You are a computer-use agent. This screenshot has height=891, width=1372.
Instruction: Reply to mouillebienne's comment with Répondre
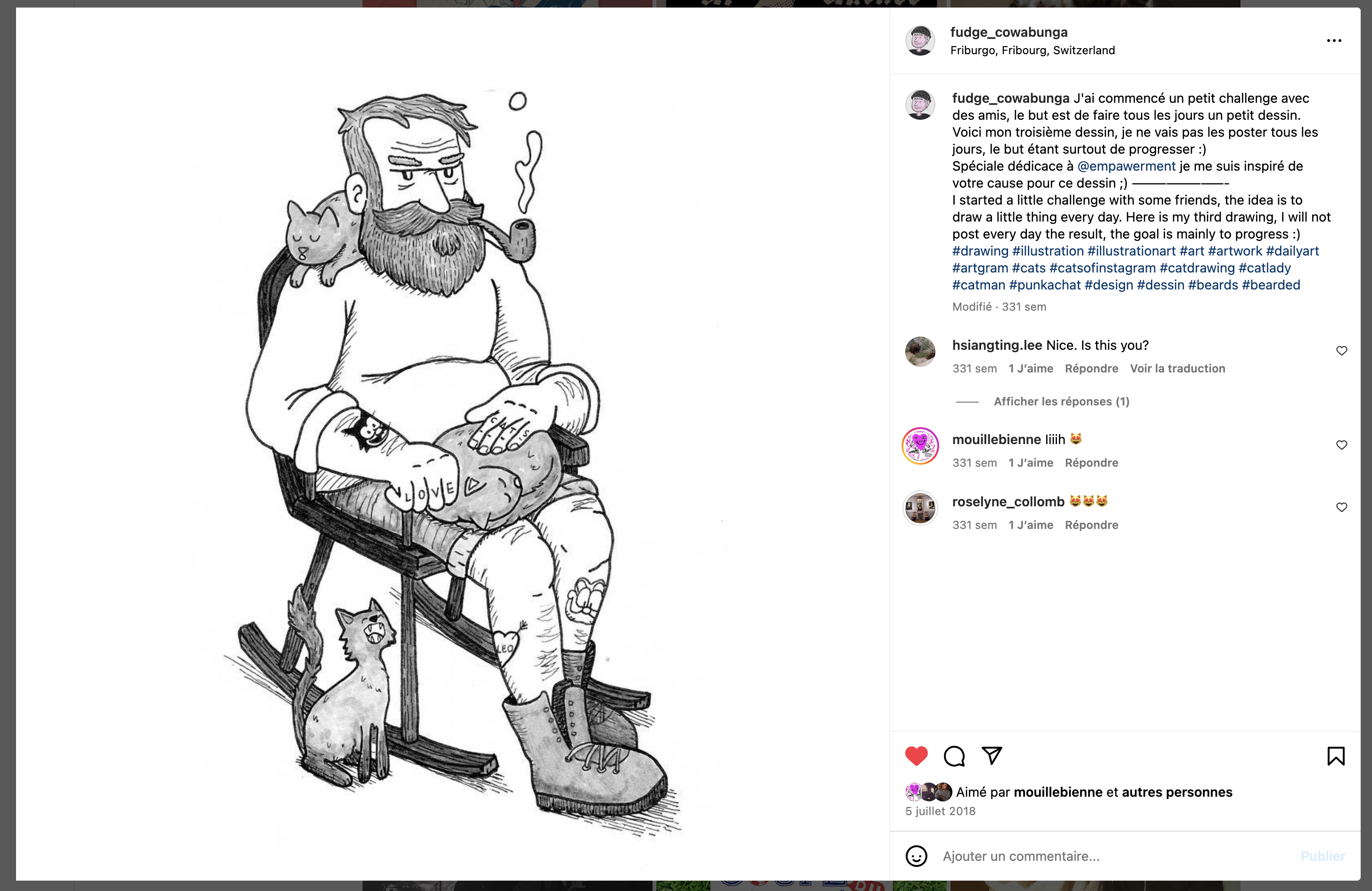pyautogui.click(x=1091, y=463)
